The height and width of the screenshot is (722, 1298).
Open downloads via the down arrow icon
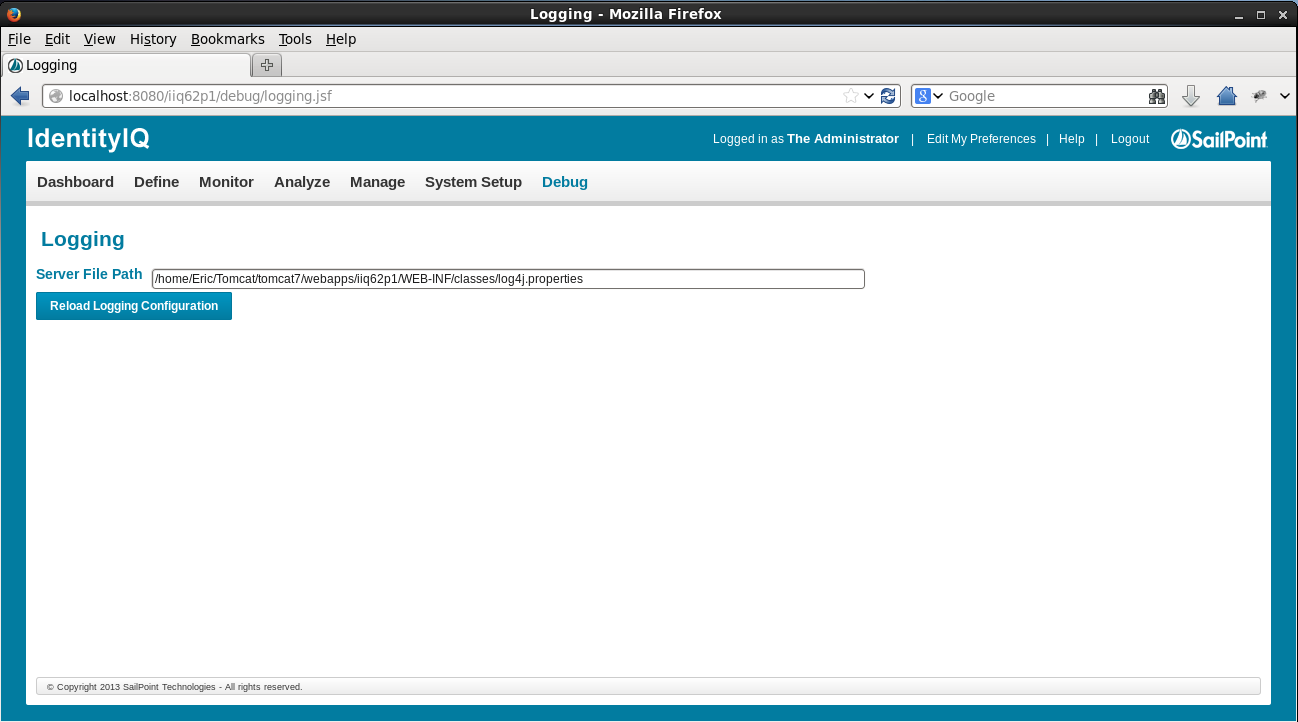(x=1191, y=95)
